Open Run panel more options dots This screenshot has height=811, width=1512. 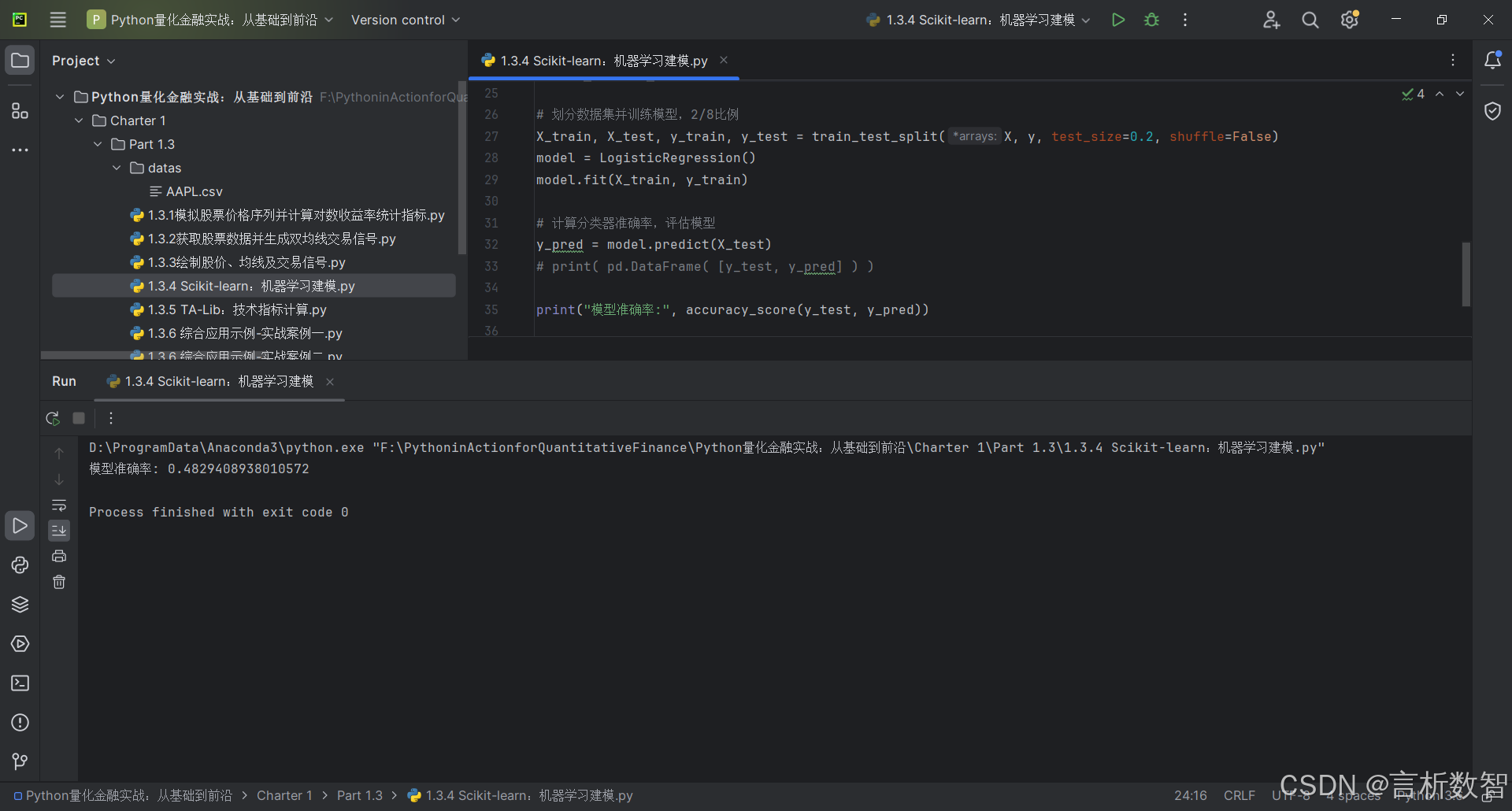click(x=111, y=418)
